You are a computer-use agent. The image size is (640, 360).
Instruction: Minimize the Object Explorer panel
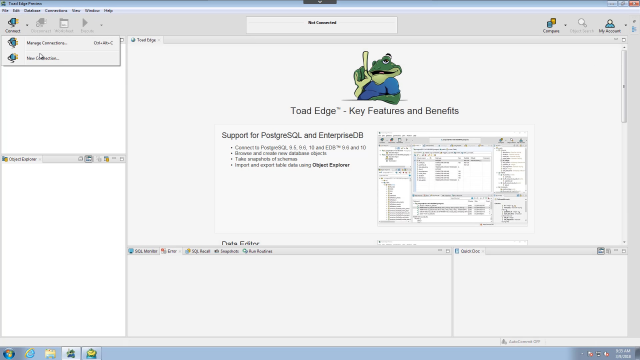[114, 158]
